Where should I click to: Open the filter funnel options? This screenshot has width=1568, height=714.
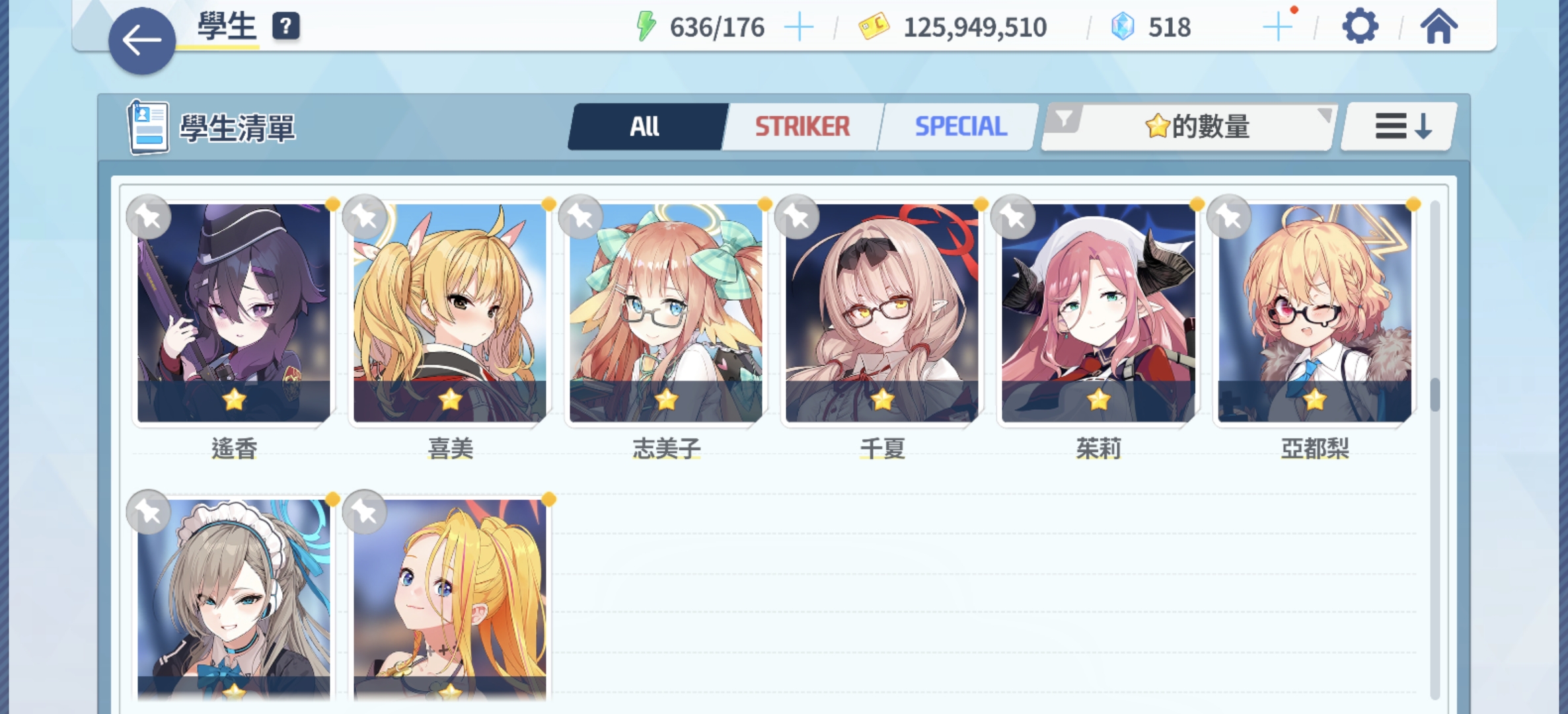coord(1064,119)
